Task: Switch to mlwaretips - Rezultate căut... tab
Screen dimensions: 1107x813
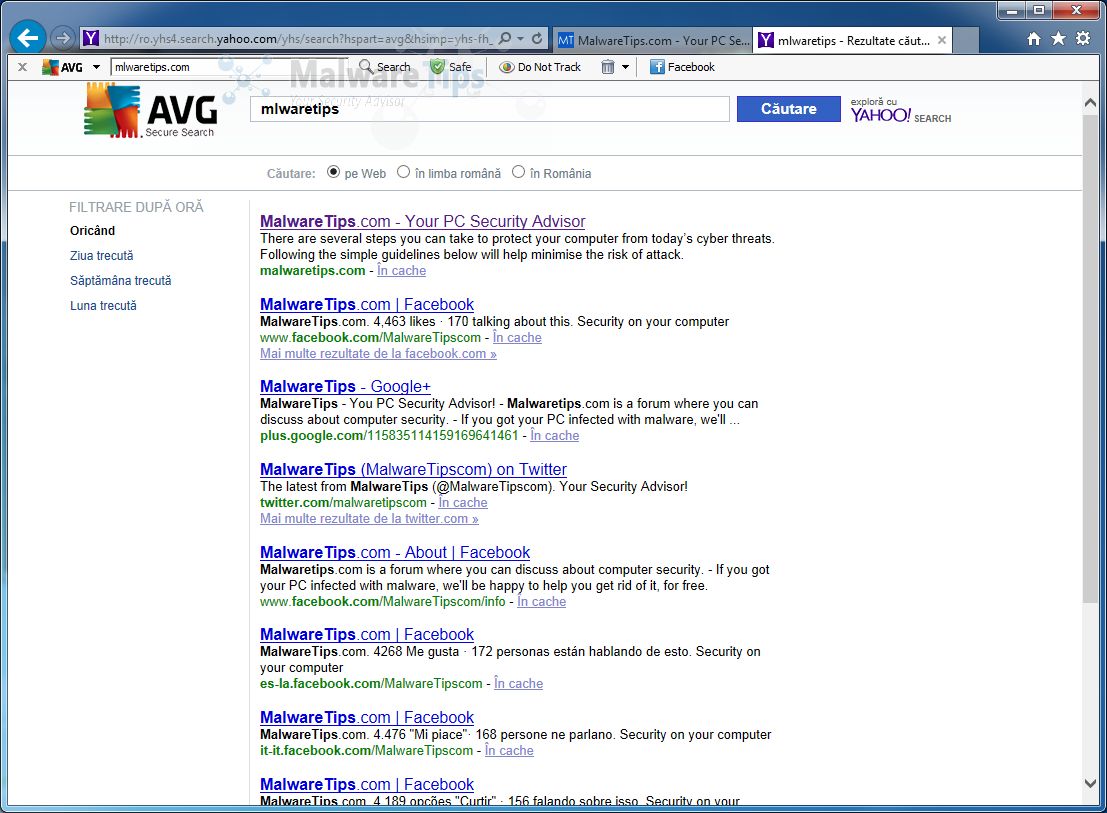Action: [853, 40]
